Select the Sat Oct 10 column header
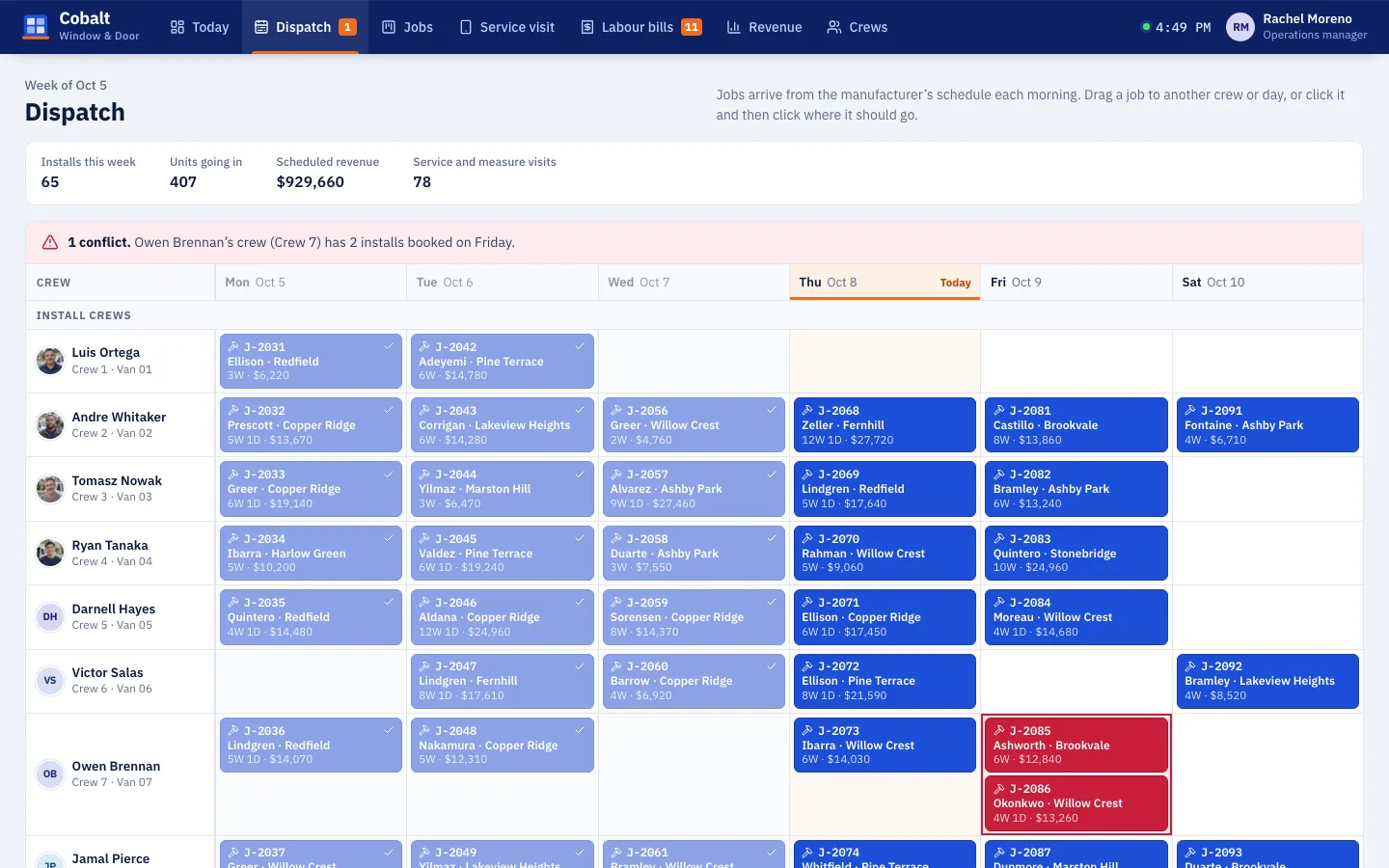The height and width of the screenshot is (868, 1389). tap(1267, 283)
